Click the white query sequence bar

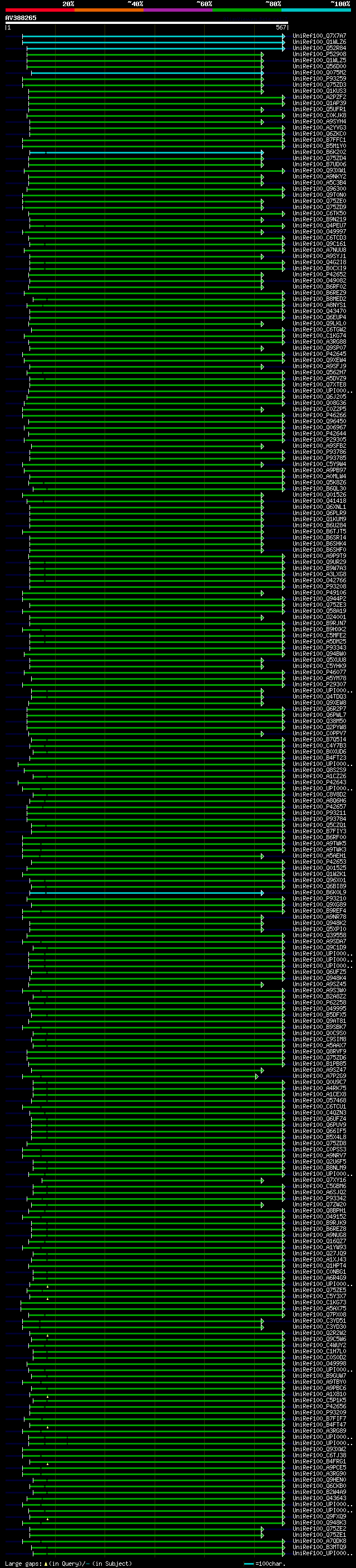147,23
